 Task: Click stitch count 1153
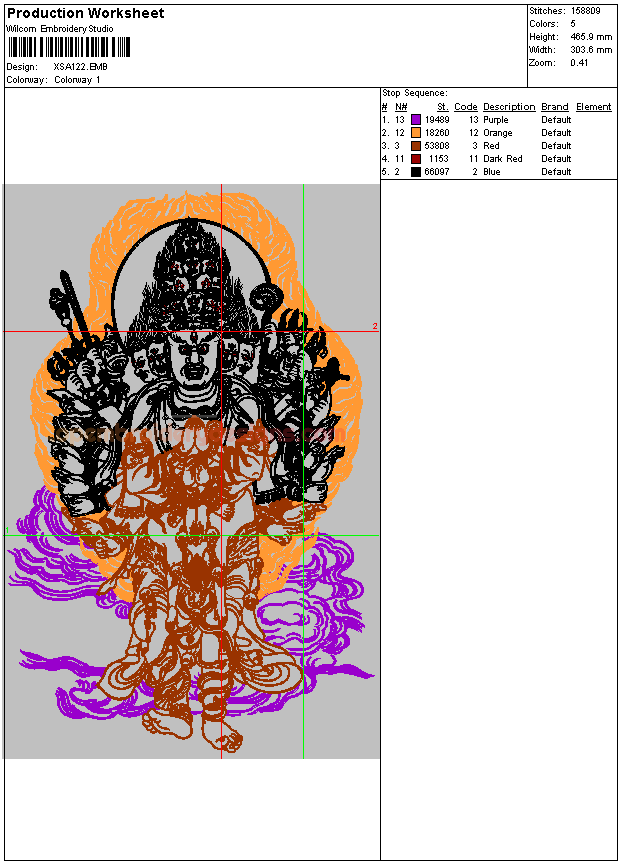439,159
